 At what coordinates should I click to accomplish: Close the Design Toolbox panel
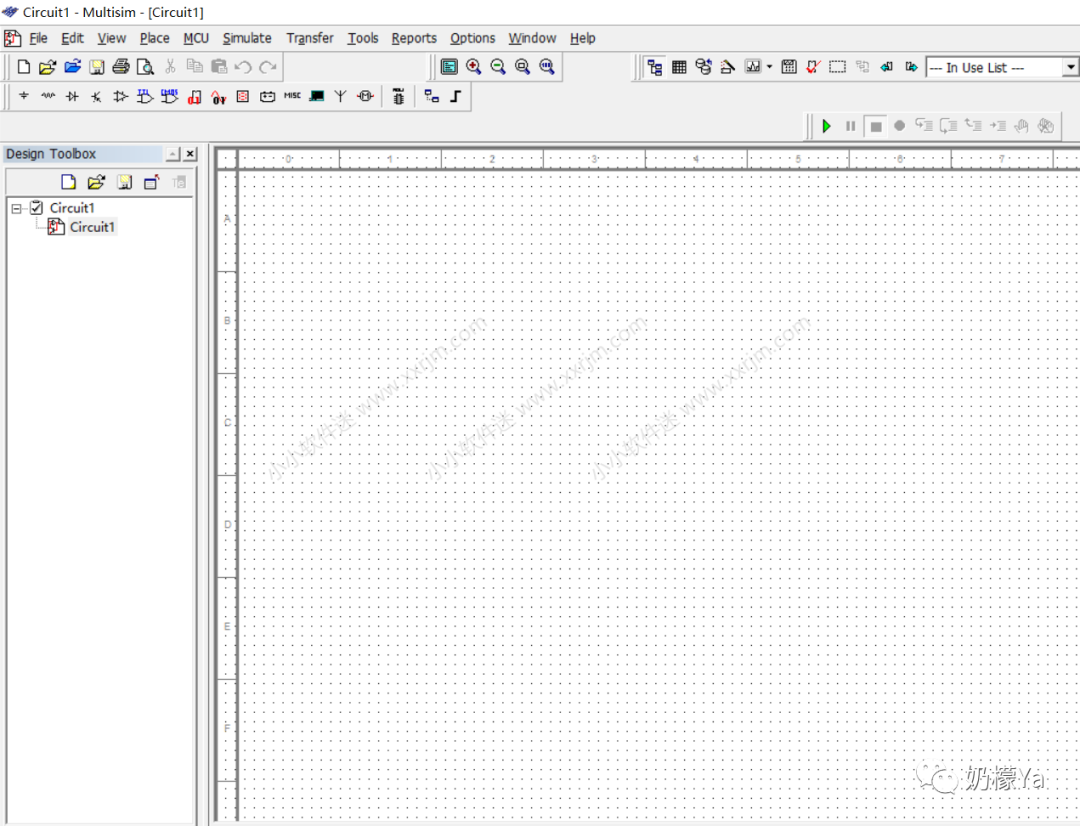[190, 154]
